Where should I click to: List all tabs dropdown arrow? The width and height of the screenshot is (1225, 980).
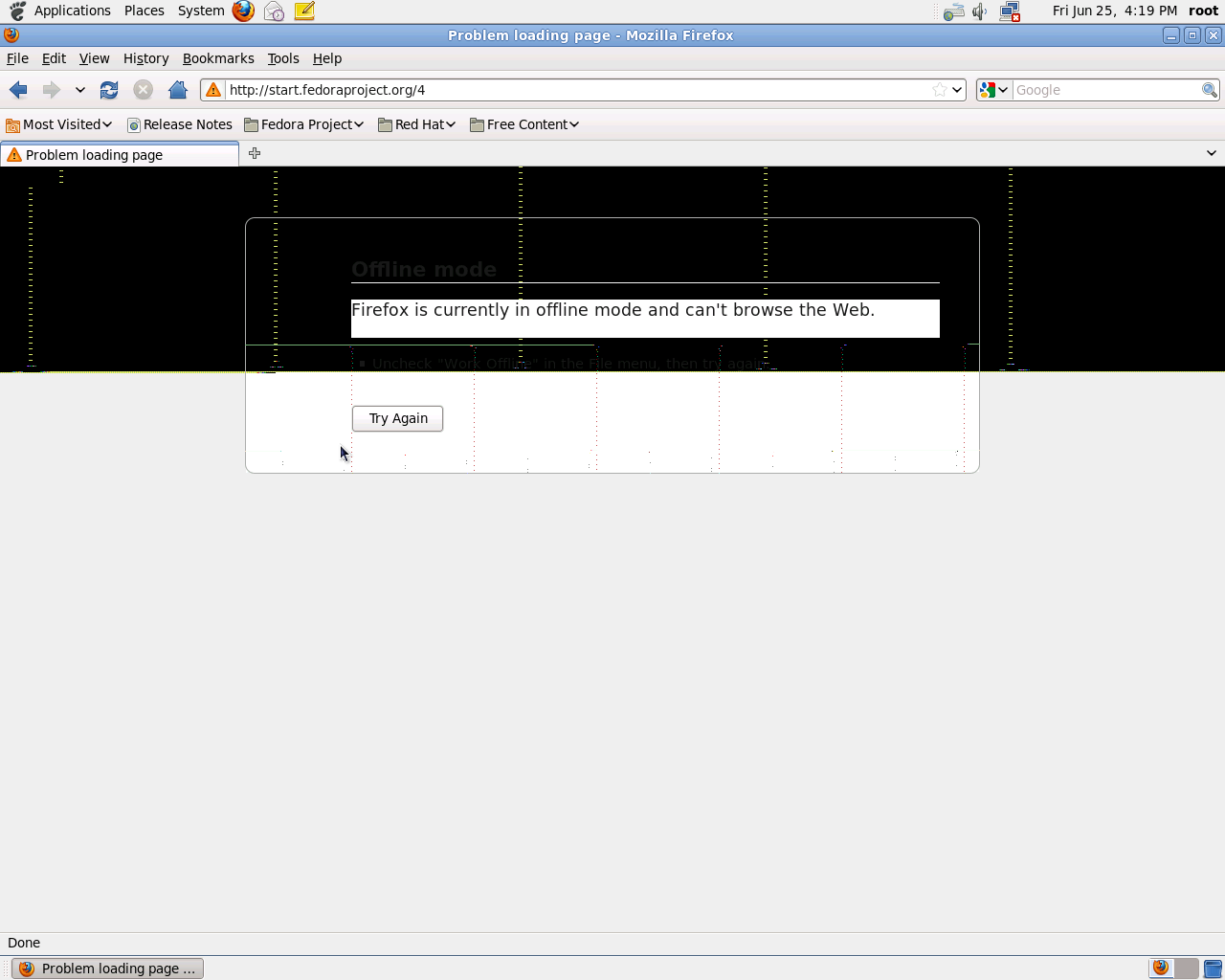click(x=1211, y=153)
